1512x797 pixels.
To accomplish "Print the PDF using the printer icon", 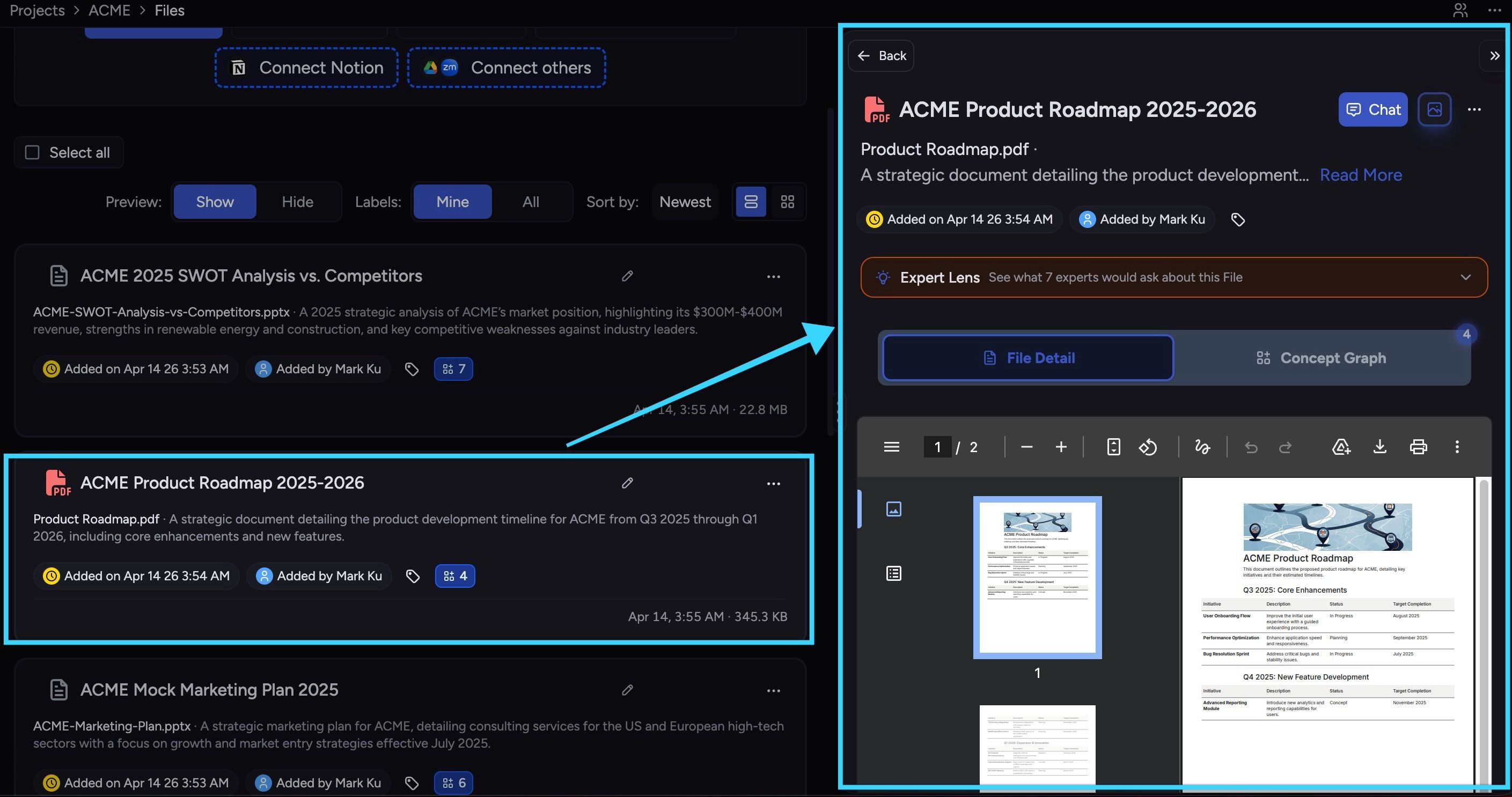I will tap(1418, 447).
